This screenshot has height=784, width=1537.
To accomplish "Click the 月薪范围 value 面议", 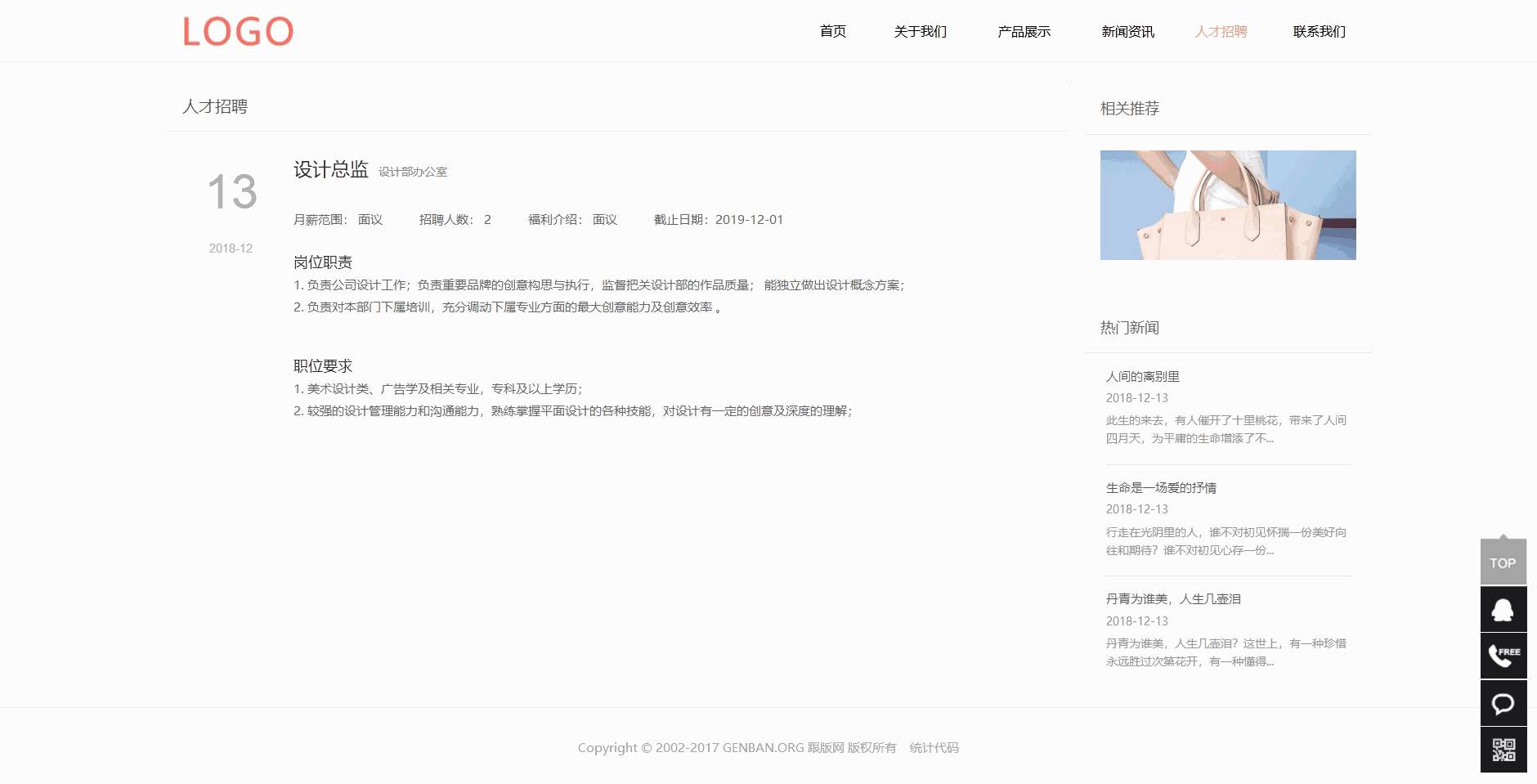I will (x=370, y=220).
